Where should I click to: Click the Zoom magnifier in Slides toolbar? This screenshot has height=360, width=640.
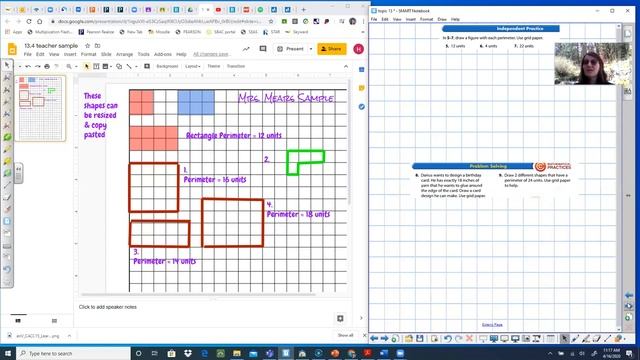[69, 66]
